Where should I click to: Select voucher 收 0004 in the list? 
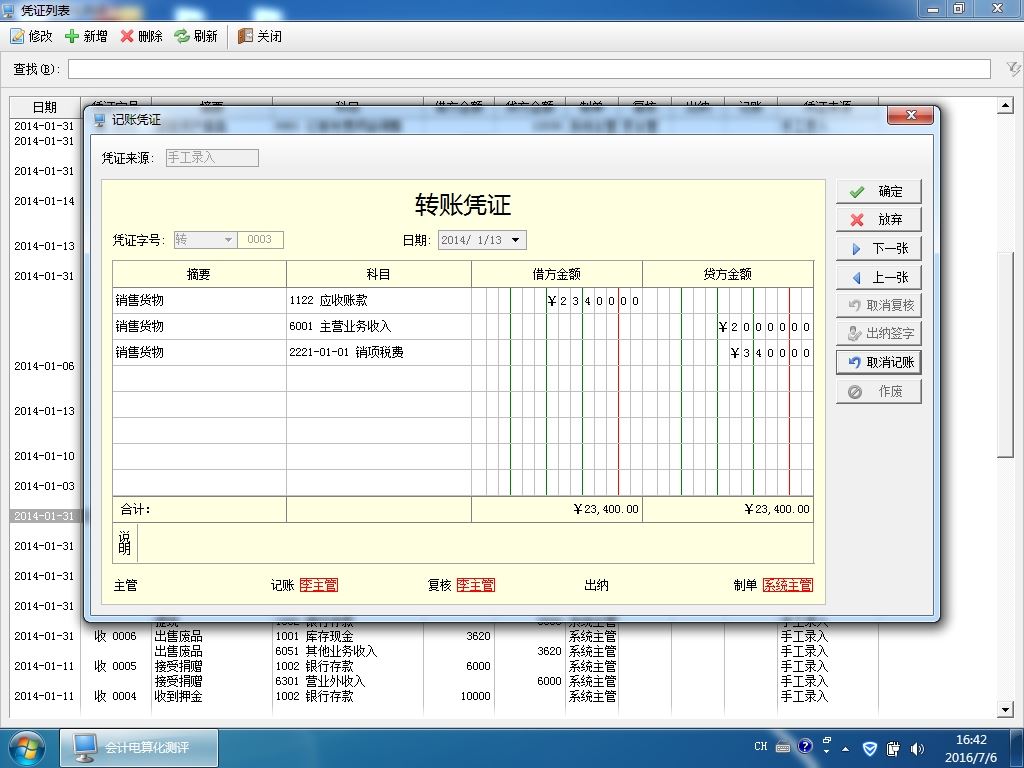point(116,696)
